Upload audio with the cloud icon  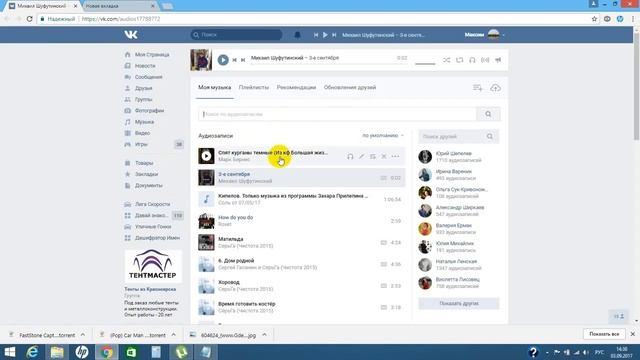495,88
